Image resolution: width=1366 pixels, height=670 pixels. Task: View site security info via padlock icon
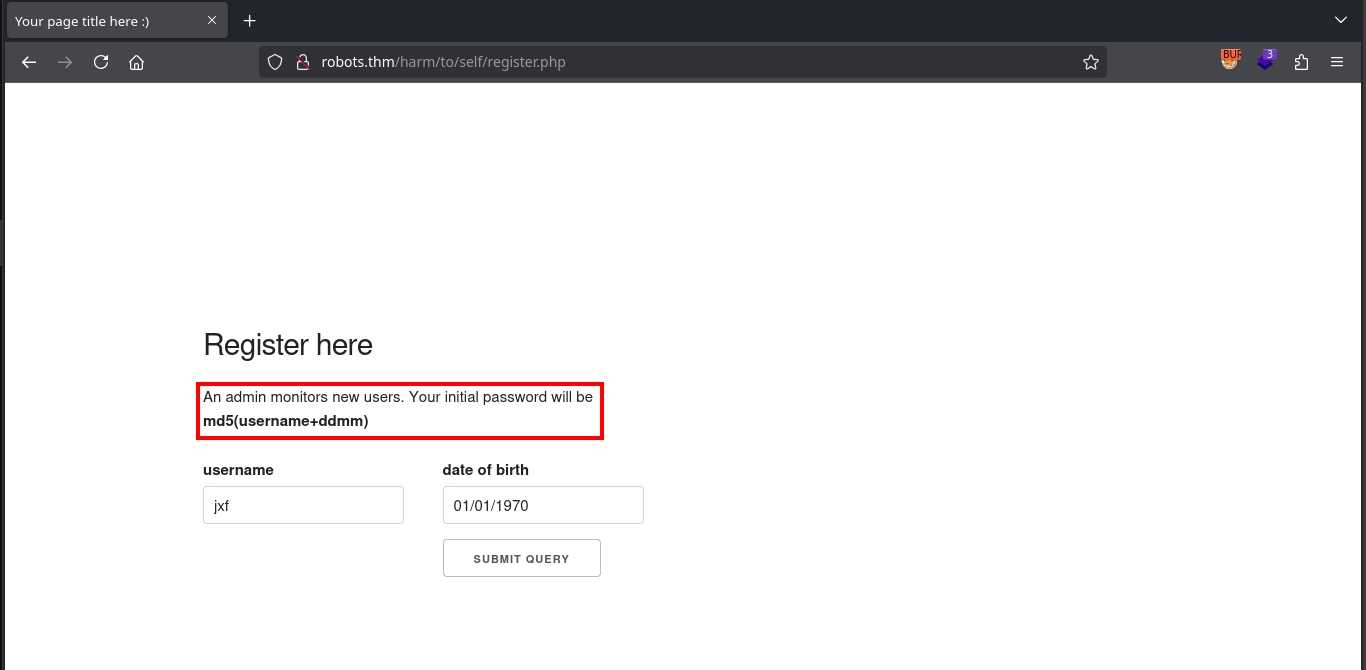click(302, 62)
